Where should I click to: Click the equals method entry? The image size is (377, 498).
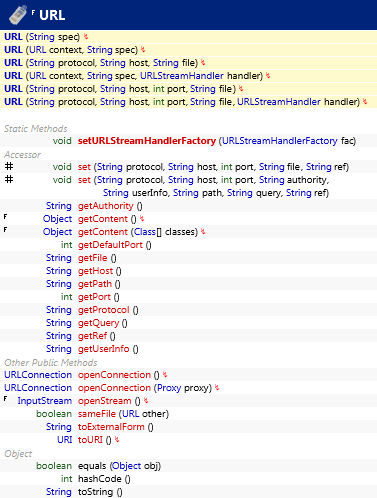[92, 466]
